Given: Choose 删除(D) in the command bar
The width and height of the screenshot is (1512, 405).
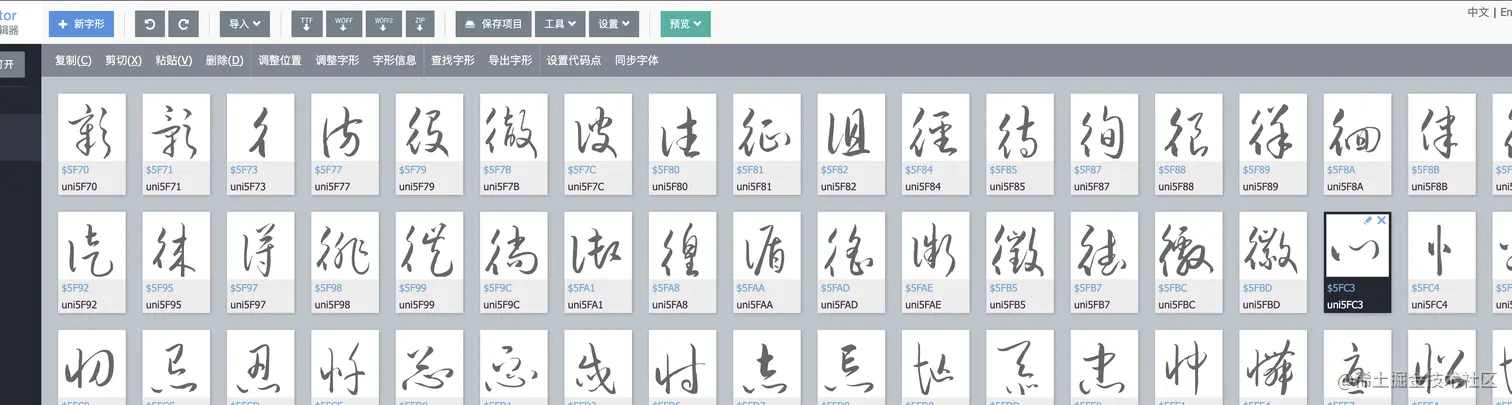Looking at the screenshot, I should click(224, 60).
